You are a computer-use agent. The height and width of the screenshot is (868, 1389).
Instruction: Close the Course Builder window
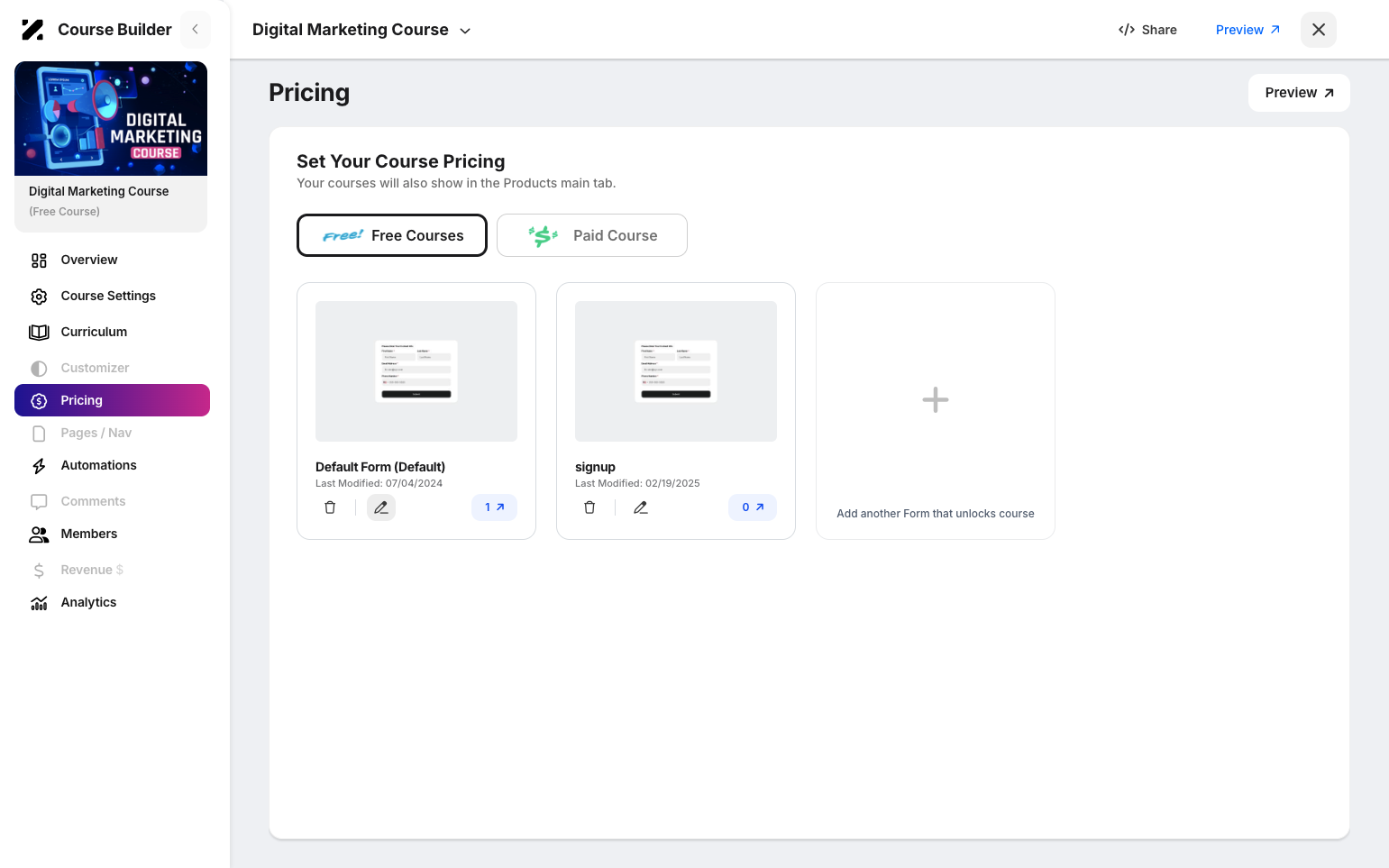1319,30
